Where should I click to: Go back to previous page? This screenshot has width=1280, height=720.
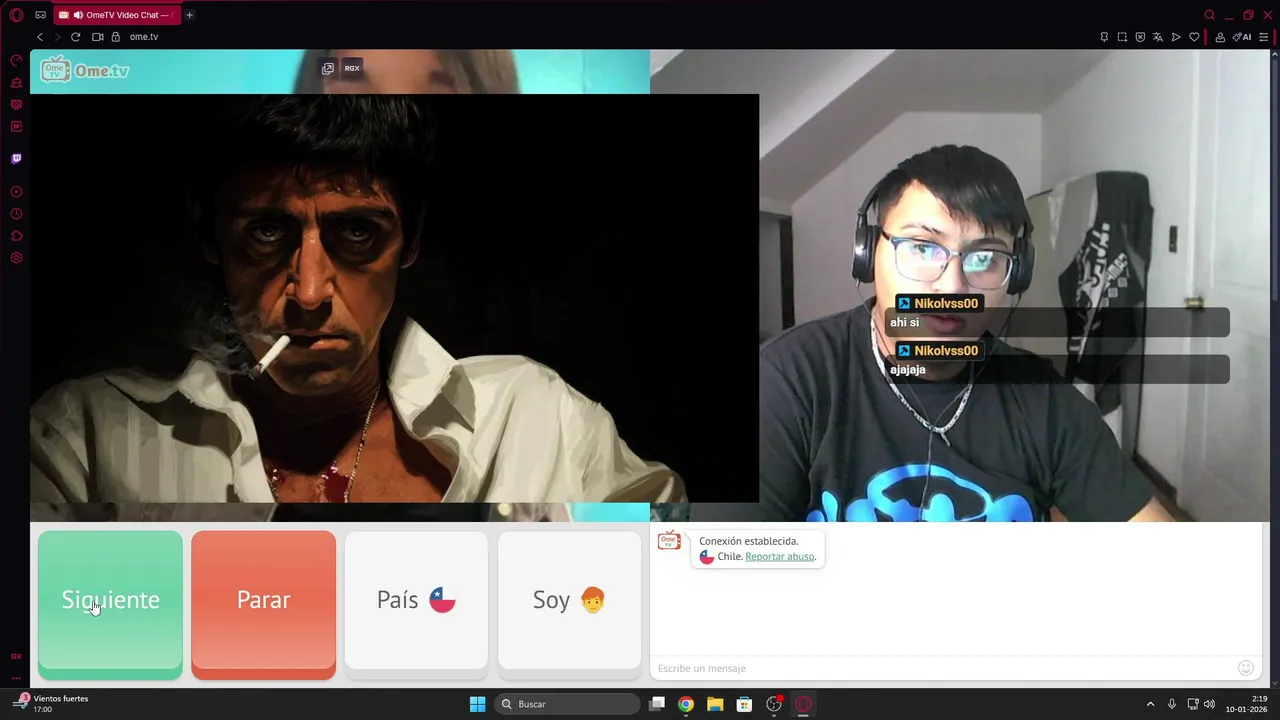[x=40, y=37]
